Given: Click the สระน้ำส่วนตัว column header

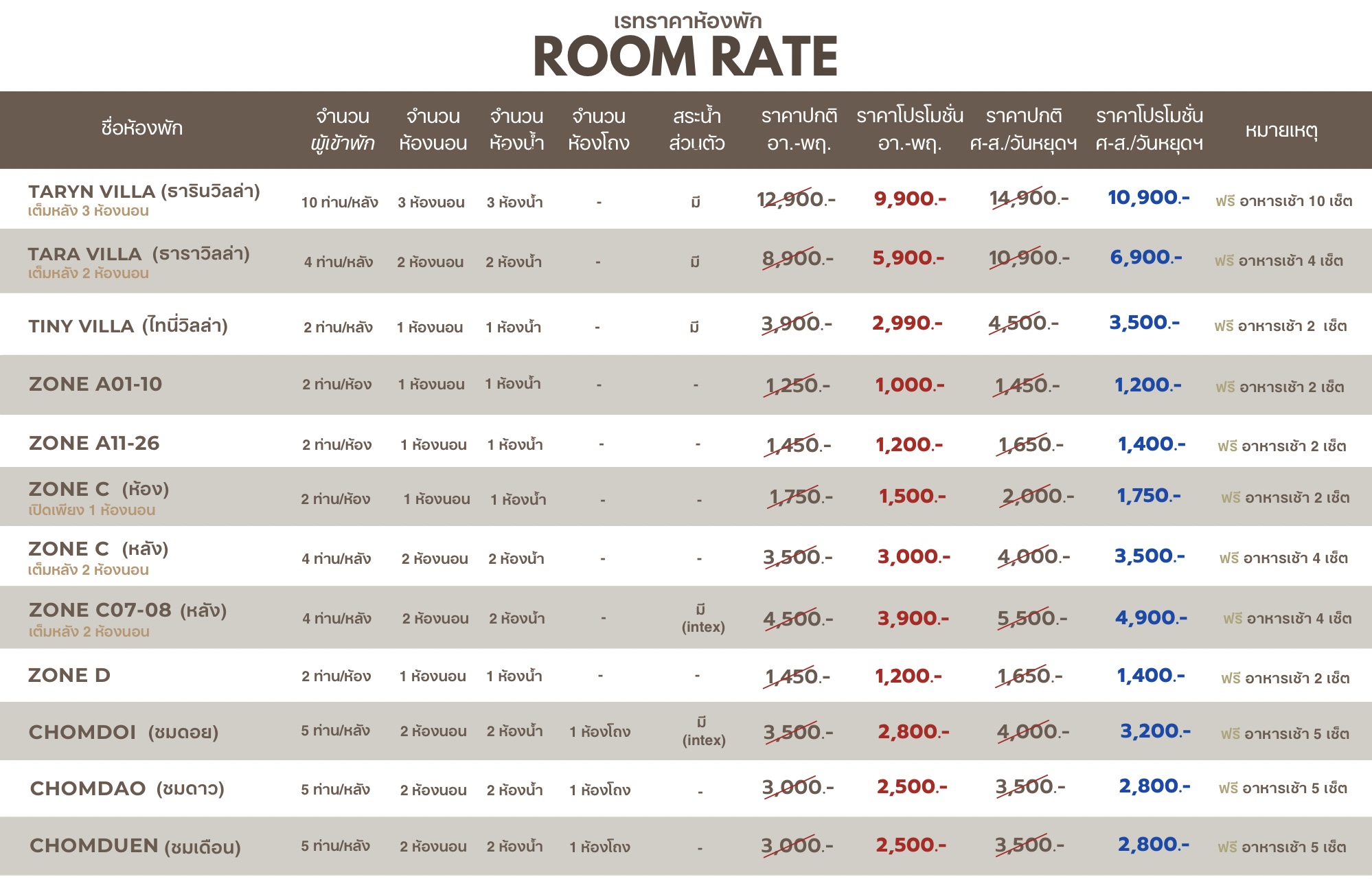Looking at the screenshot, I should coord(697,130).
